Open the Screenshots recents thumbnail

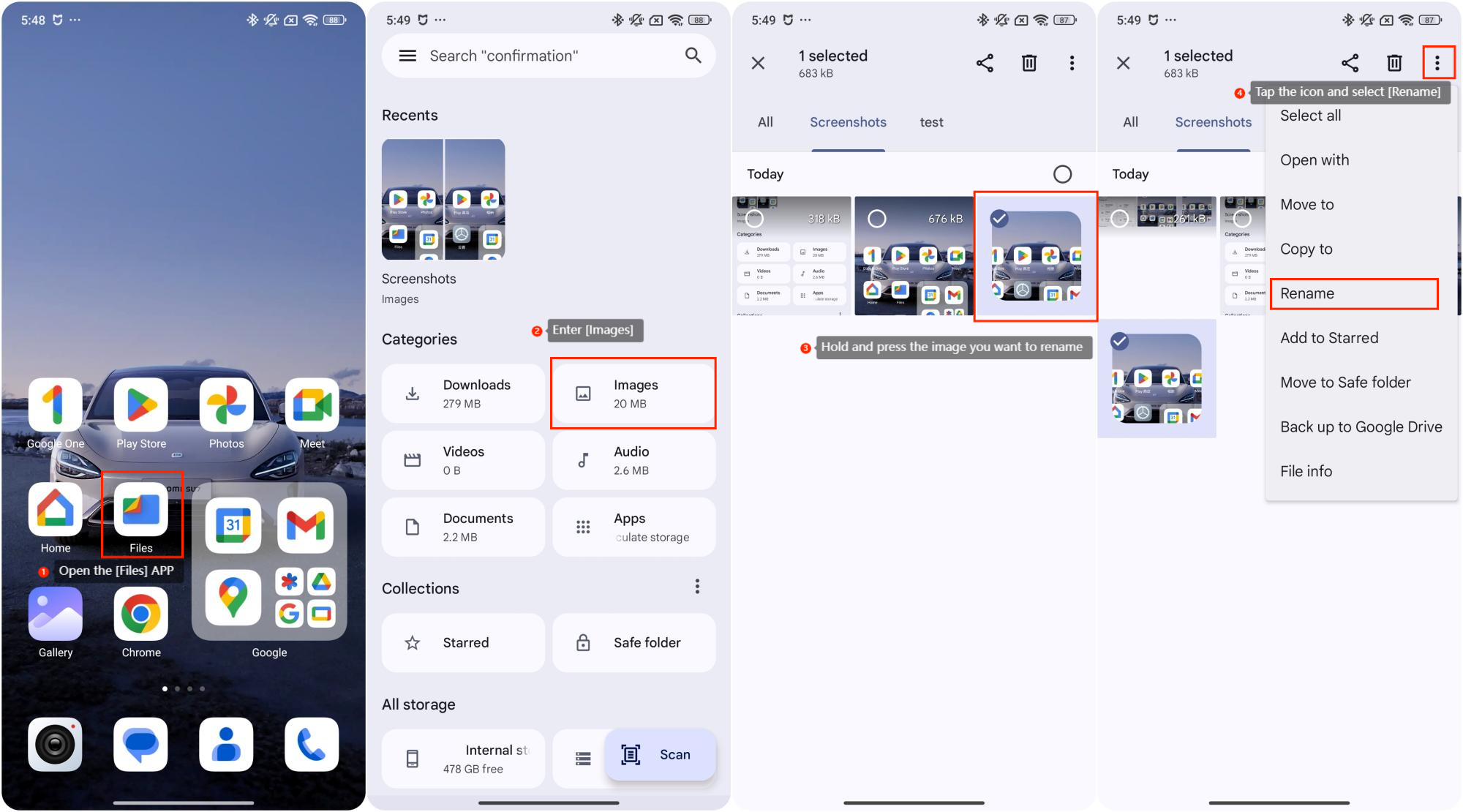tap(443, 200)
